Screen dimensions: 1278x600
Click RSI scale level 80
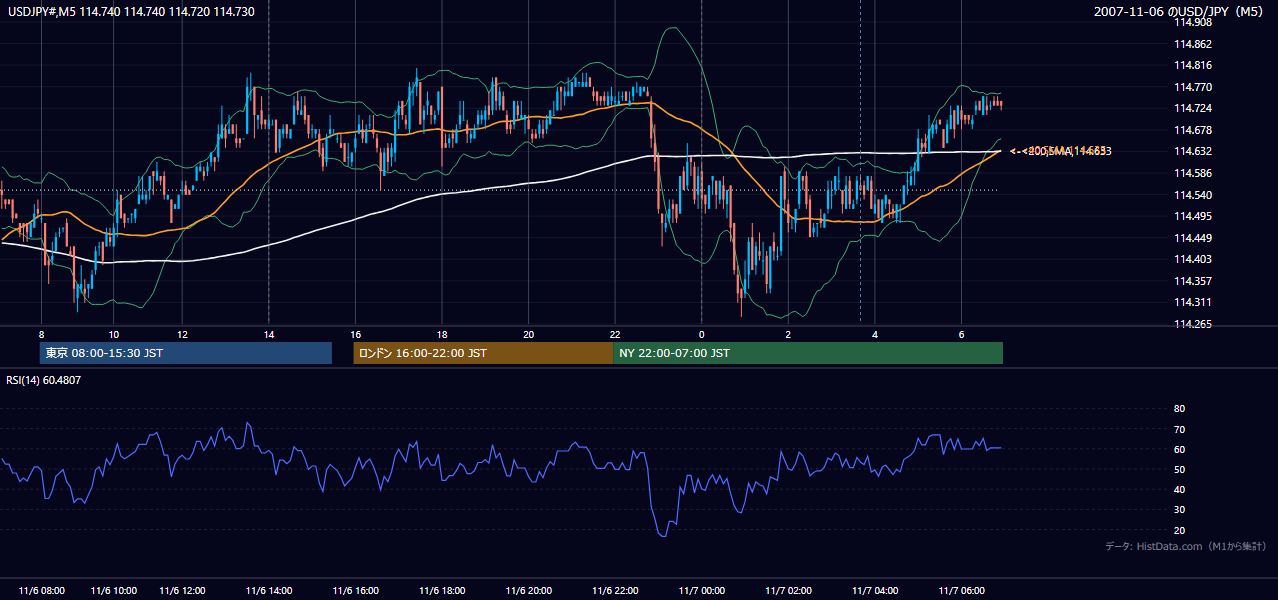coord(1179,409)
